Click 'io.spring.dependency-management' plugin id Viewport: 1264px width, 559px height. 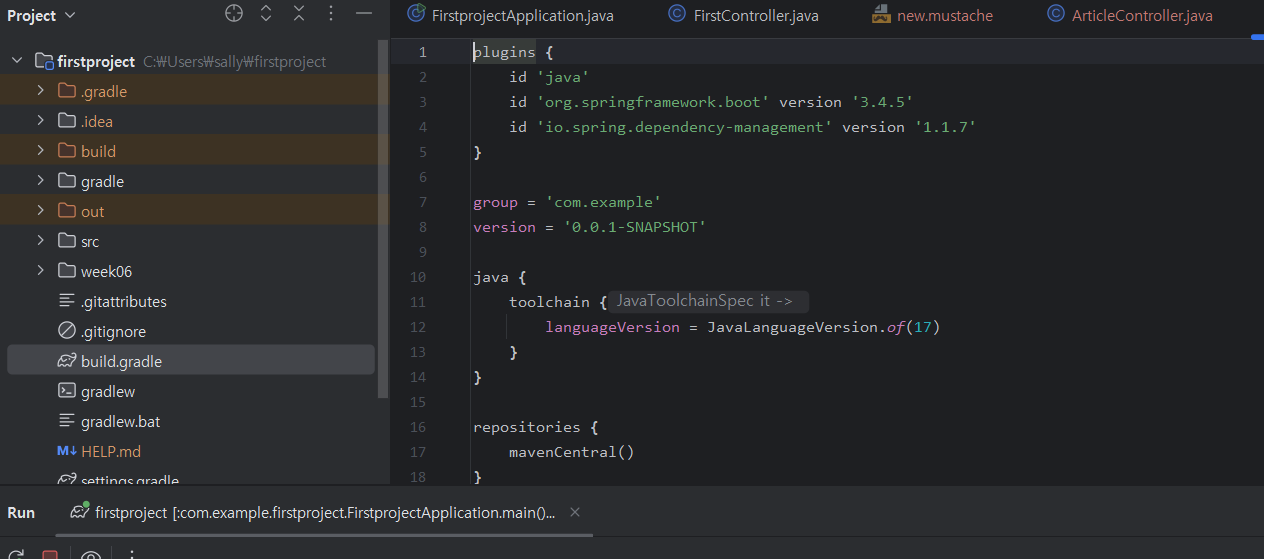pos(685,127)
